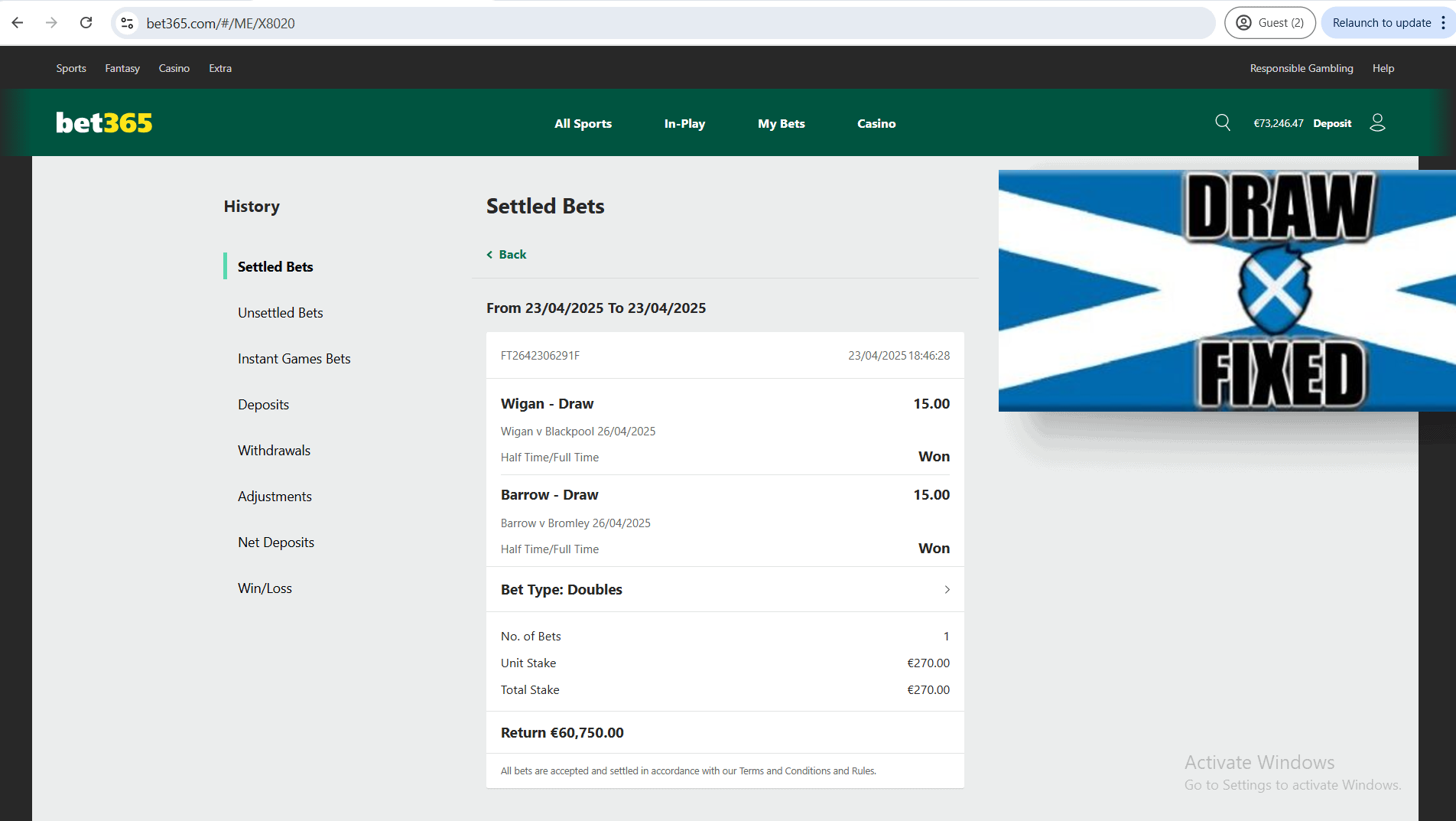
Task: Click the Deposit button in header
Action: (1332, 123)
